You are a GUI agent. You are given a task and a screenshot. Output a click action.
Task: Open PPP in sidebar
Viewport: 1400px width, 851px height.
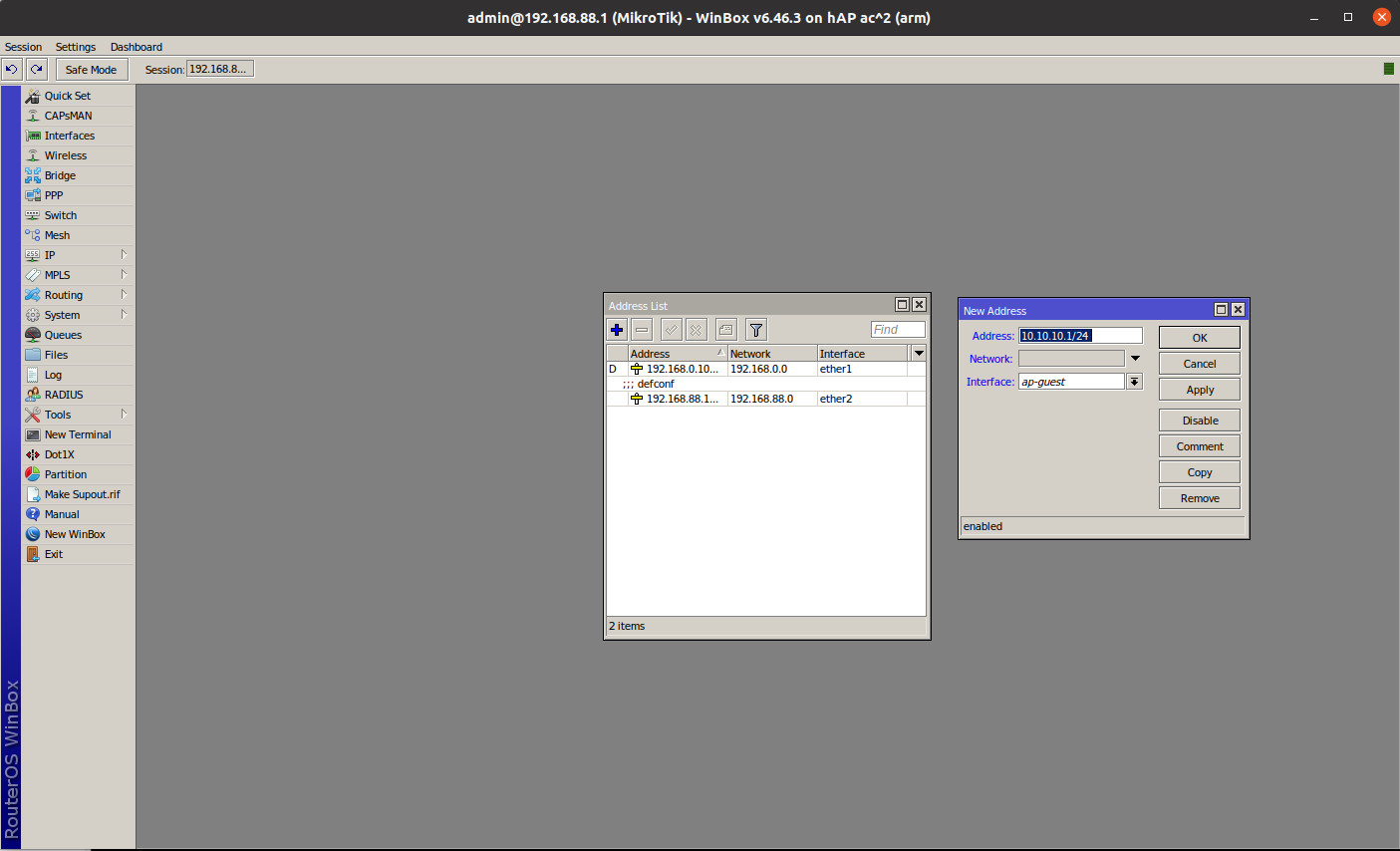pos(78,195)
